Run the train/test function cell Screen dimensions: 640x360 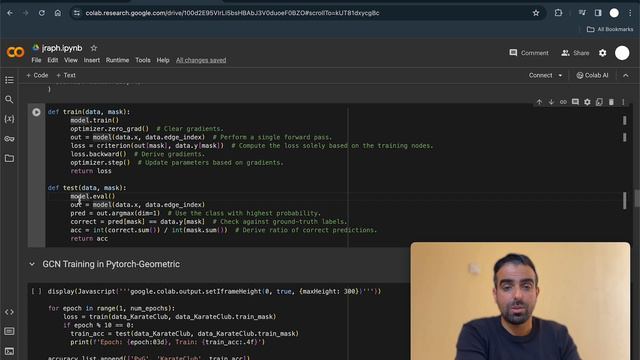(x=36, y=112)
